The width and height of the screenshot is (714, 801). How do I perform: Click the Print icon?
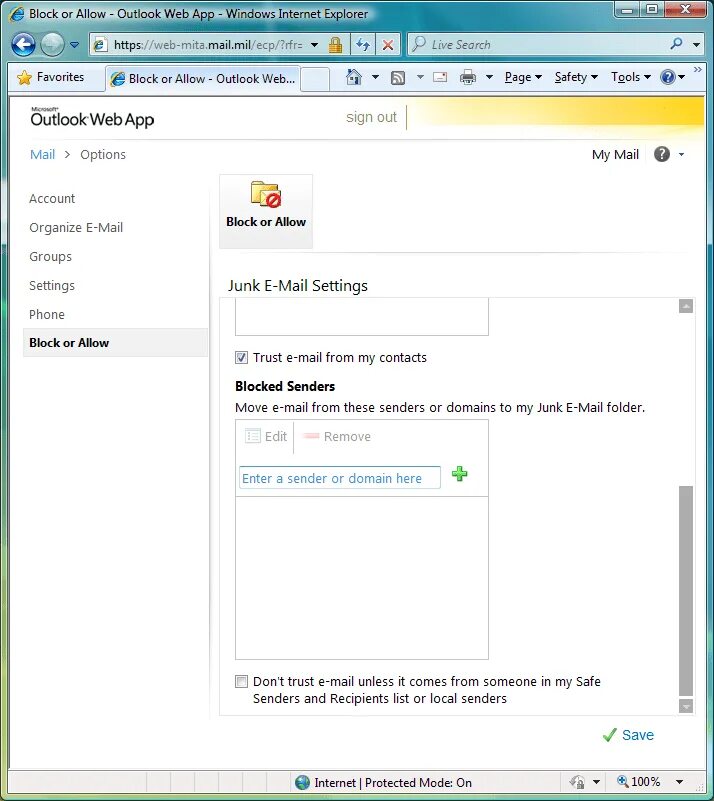(x=467, y=77)
